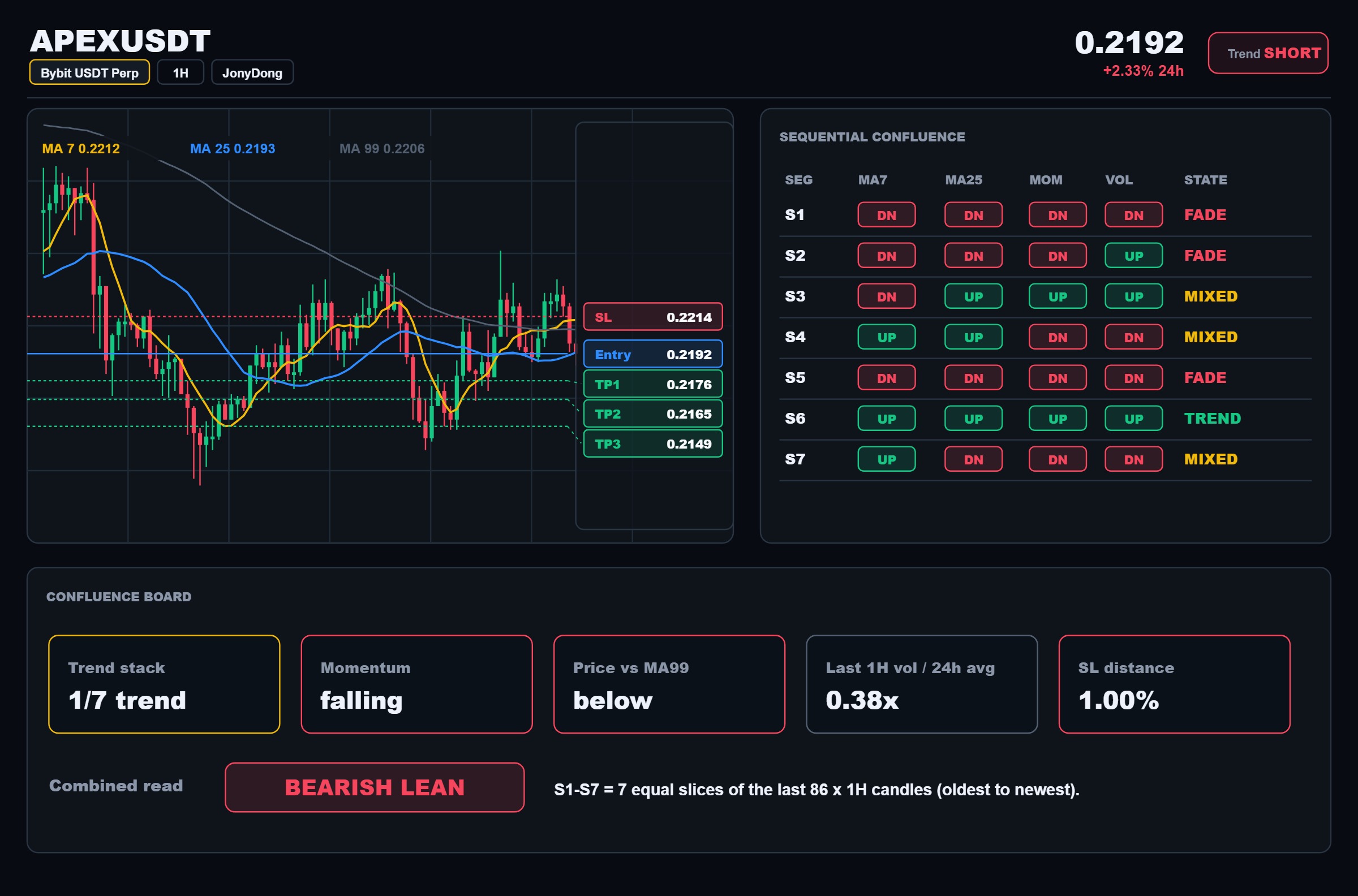Click the SEQUENTIAL CONFLUENCE heading

[872, 137]
